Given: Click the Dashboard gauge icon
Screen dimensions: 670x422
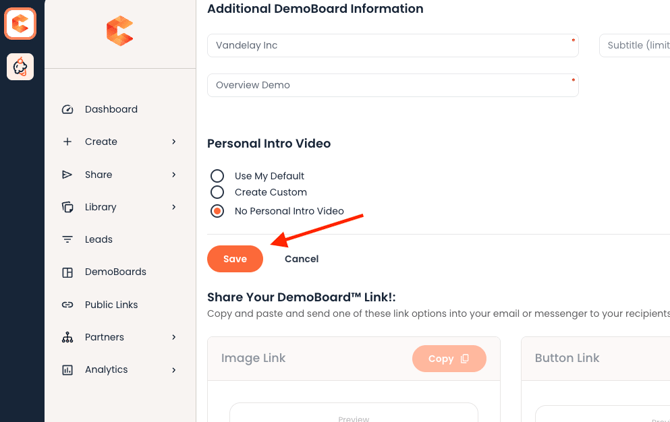Looking at the screenshot, I should (67, 110).
